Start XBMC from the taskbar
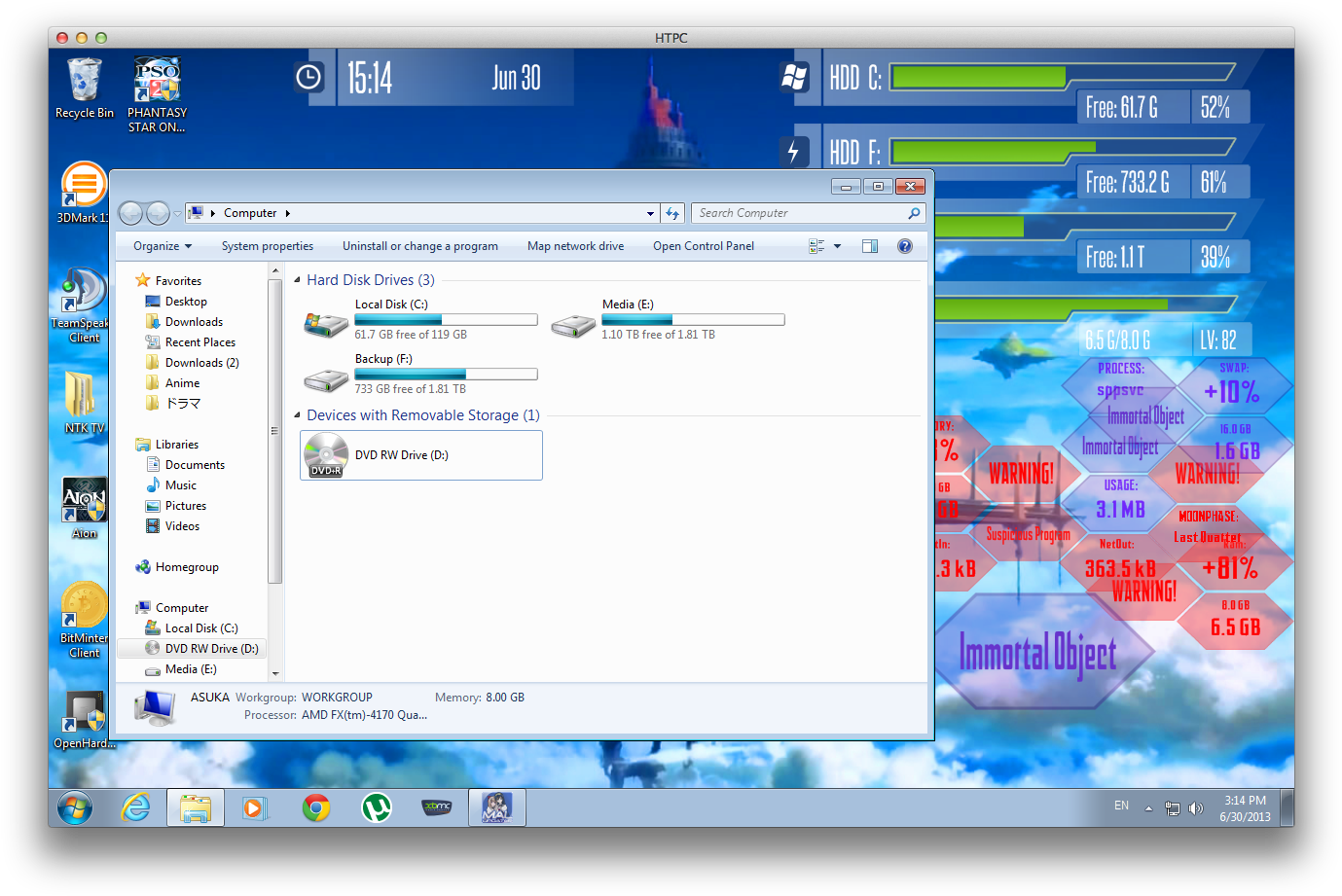The height and width of the screenshot is (896, 1342). coord(437,807)
